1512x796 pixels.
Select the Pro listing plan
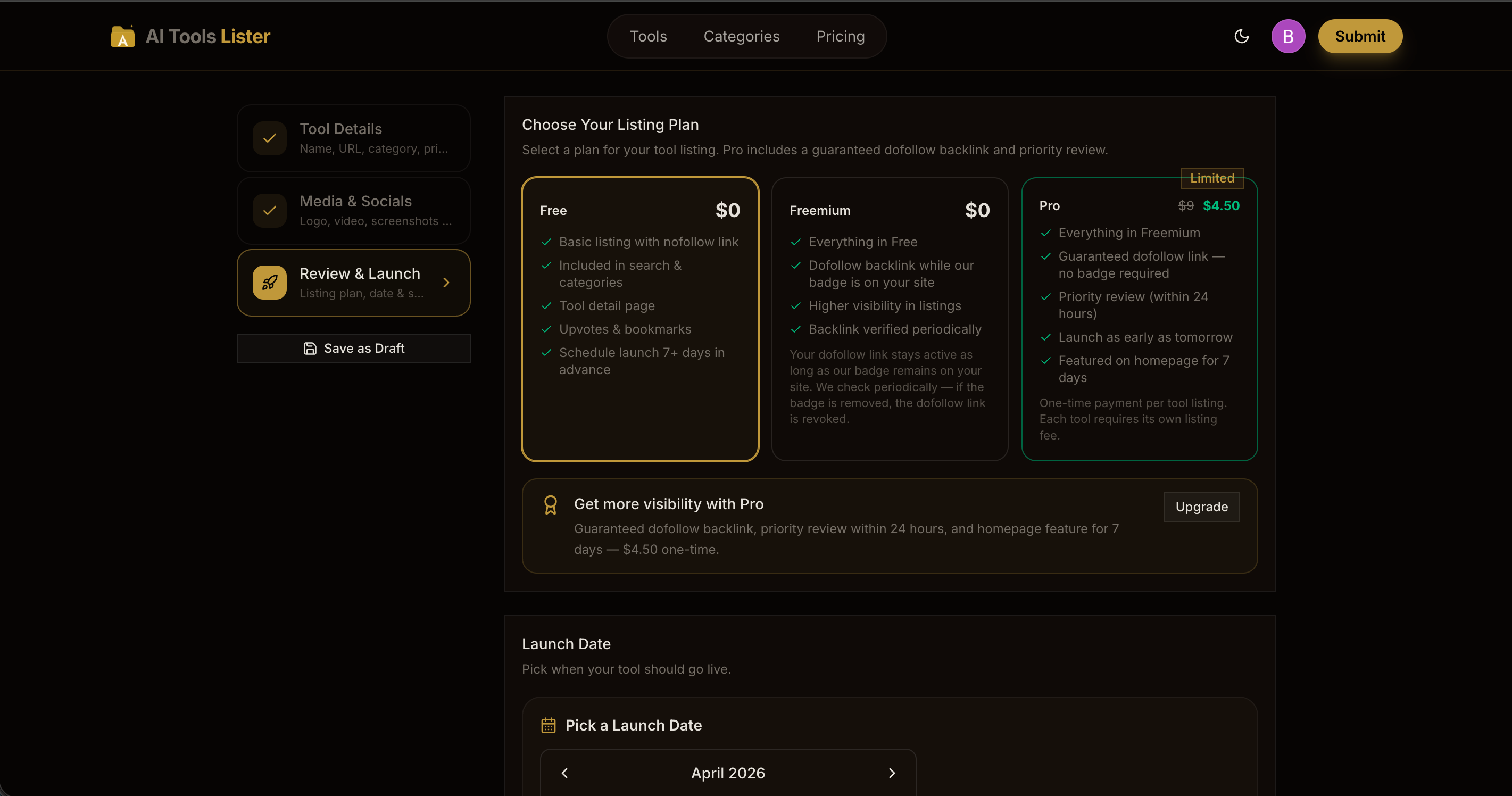tap(1139, 319)
